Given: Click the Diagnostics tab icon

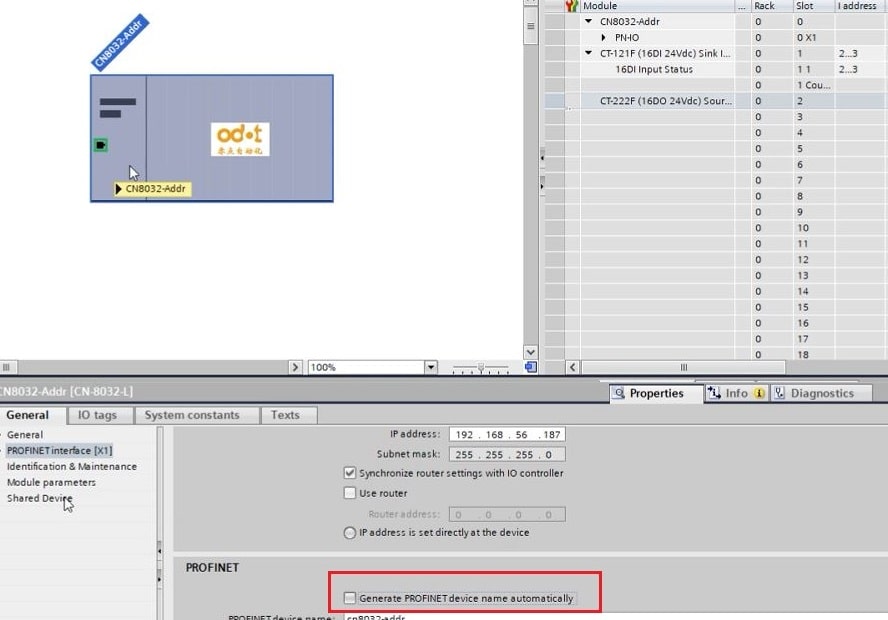Looking at the screenshot, I should click(x=779, y=393).
